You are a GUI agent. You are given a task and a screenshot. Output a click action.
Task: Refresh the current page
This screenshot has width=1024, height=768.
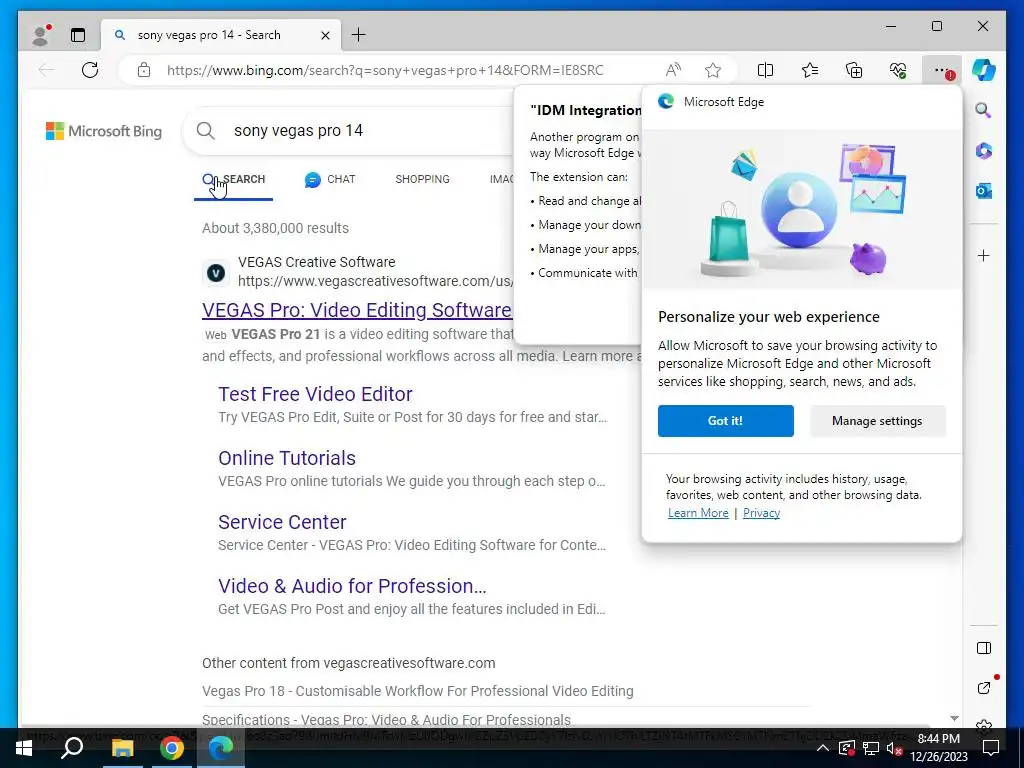pyautogui.click(x=90, y=70)
